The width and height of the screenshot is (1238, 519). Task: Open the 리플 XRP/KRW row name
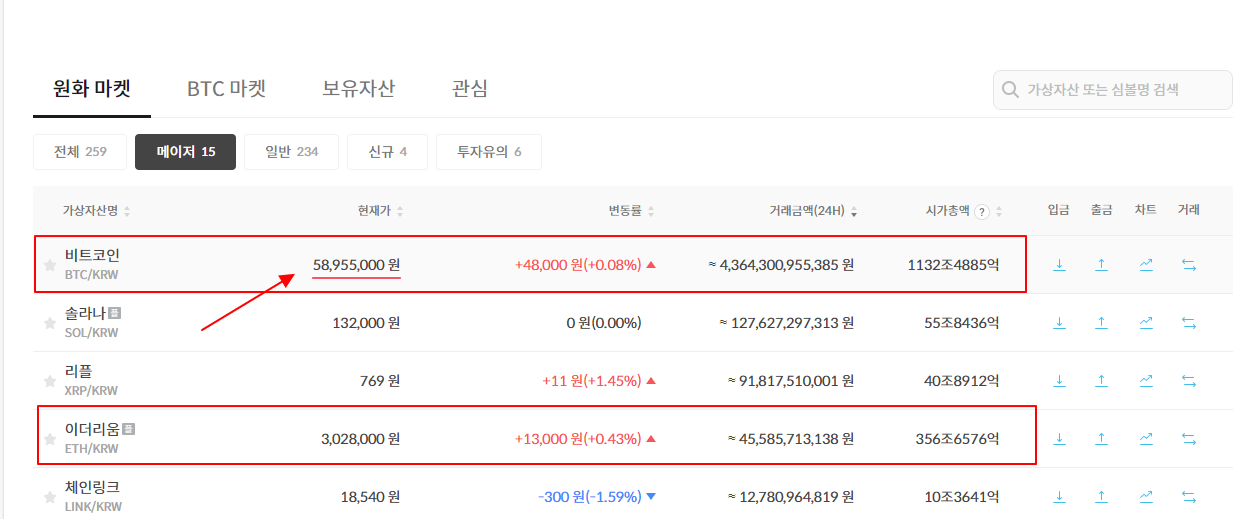(91, 380)
